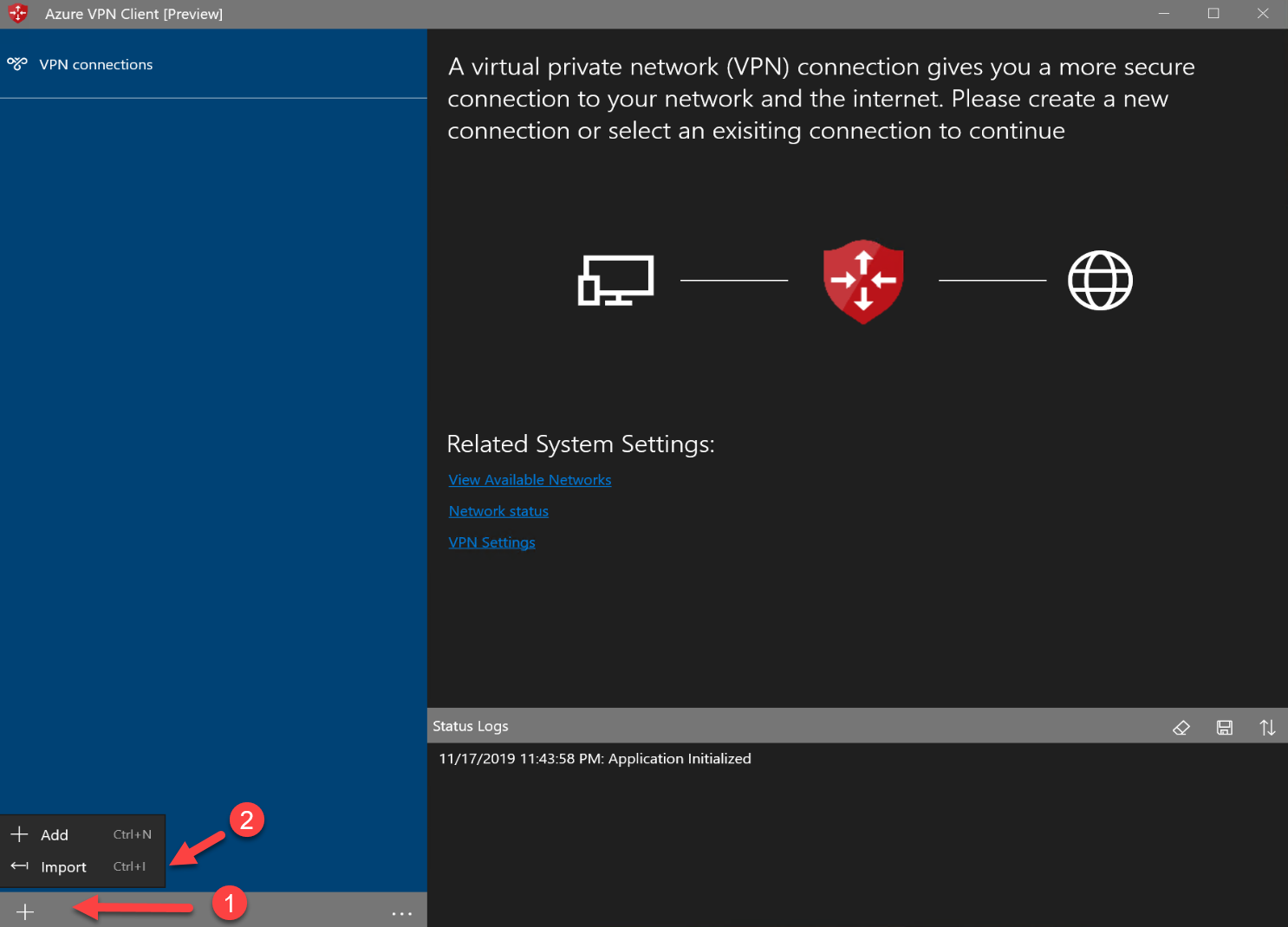Click the Status Logs header label
The image size is (1288, 927).
point(471,726)
